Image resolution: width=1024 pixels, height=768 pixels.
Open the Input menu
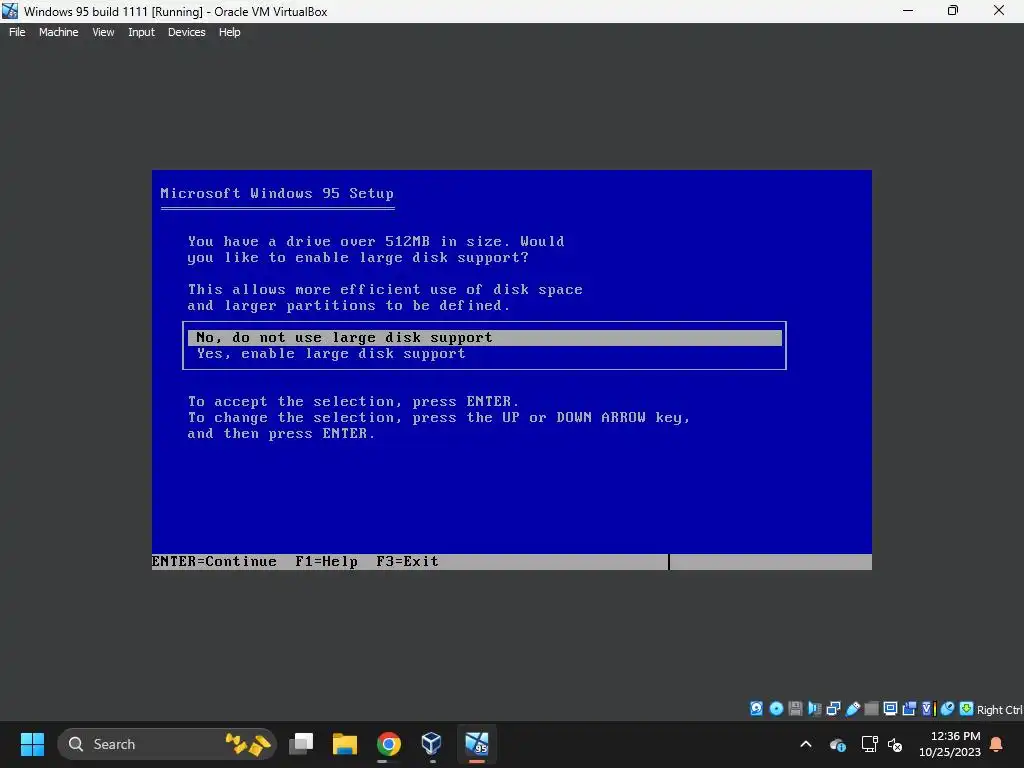click(x=141, y=32)
